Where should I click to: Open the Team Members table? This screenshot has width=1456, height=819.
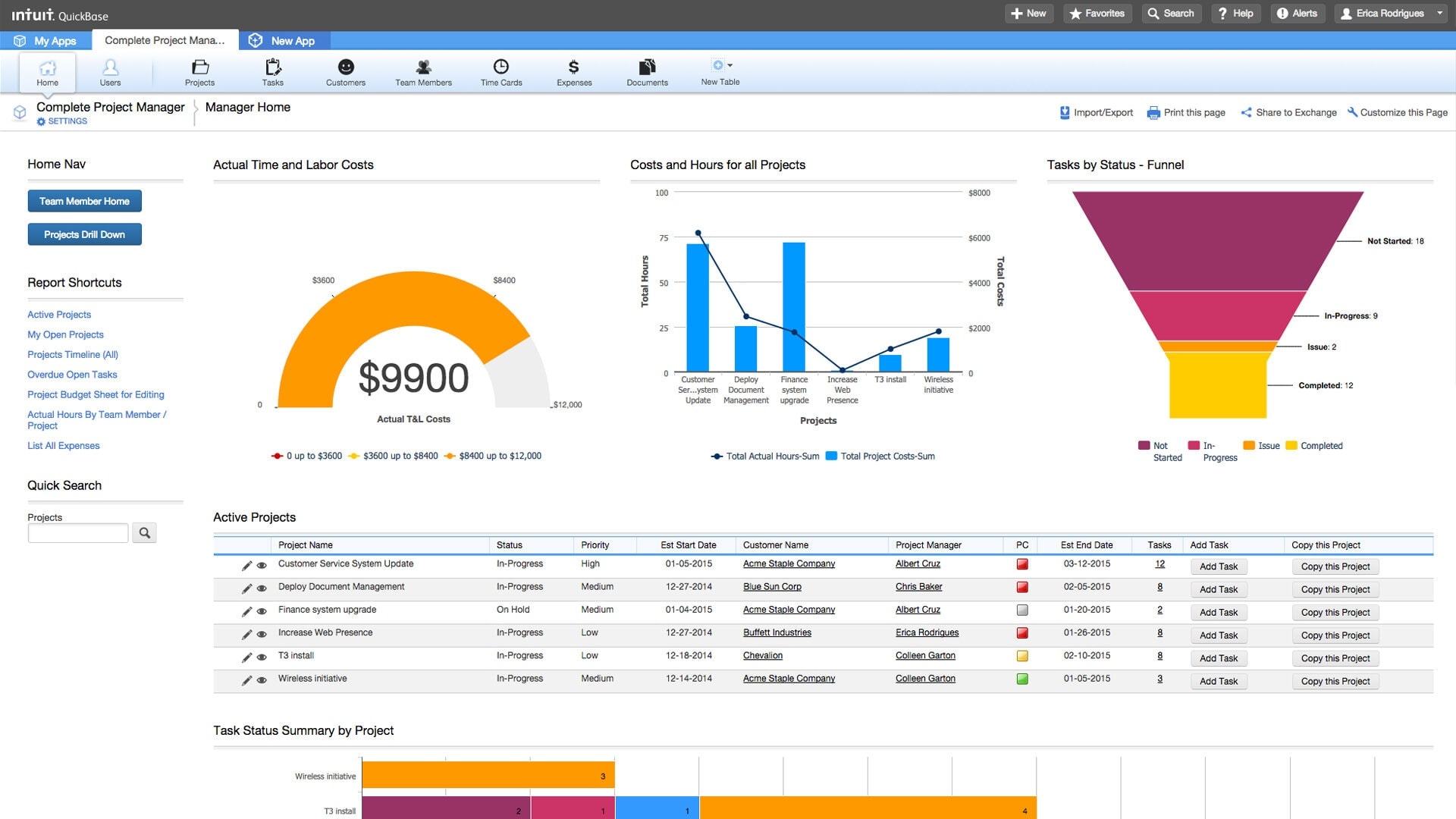(x=423, y=72)
